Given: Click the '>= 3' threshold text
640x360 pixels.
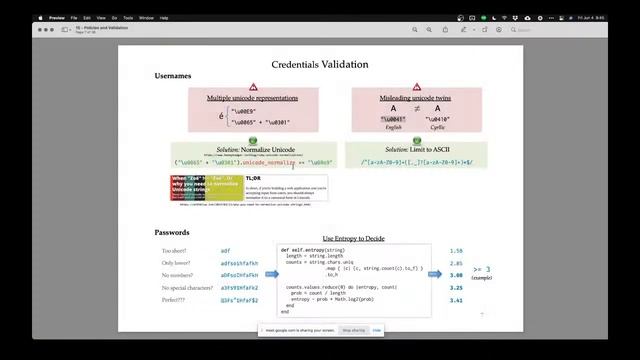Looking at the screenshot, I should tap(482, 269).
